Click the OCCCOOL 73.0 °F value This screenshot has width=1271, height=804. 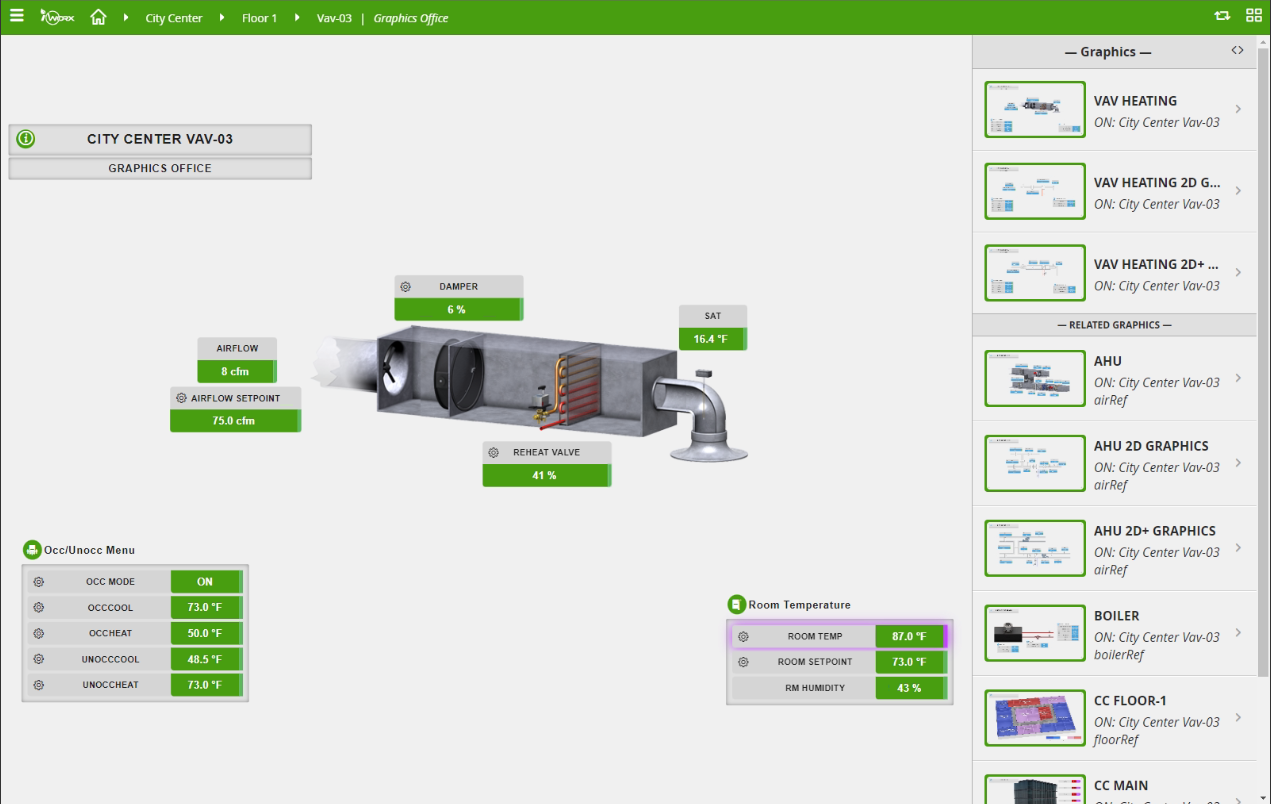tap(206, 608)
